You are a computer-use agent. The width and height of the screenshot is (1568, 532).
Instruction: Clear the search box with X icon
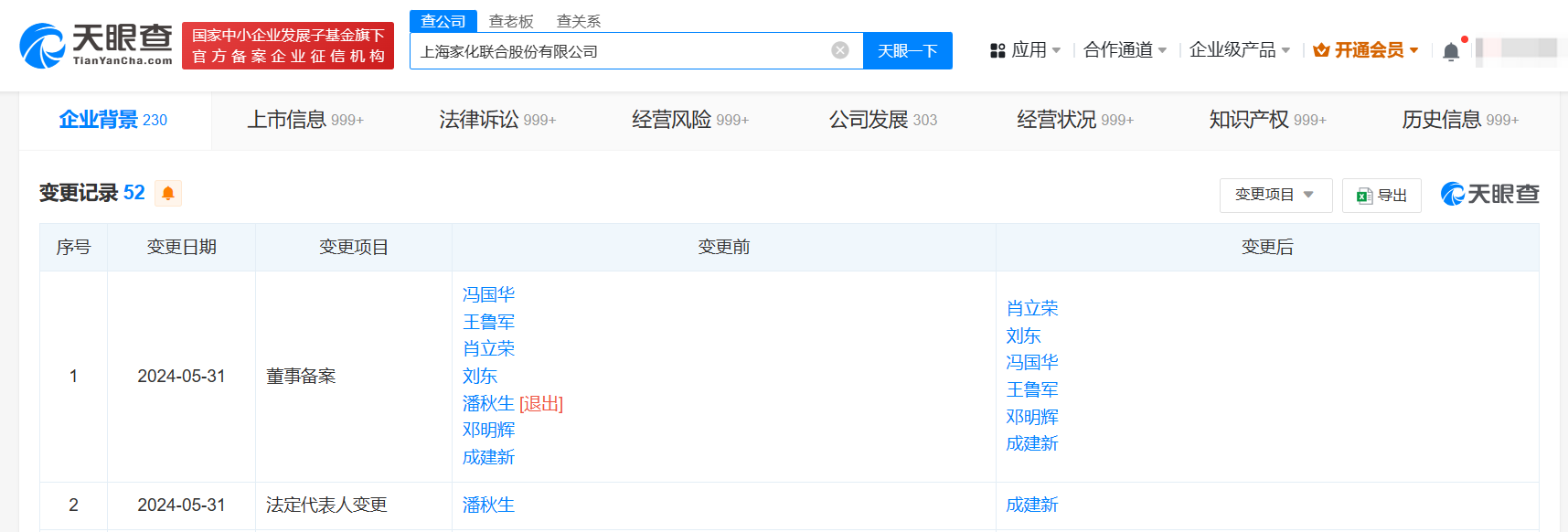click(839, 50)
